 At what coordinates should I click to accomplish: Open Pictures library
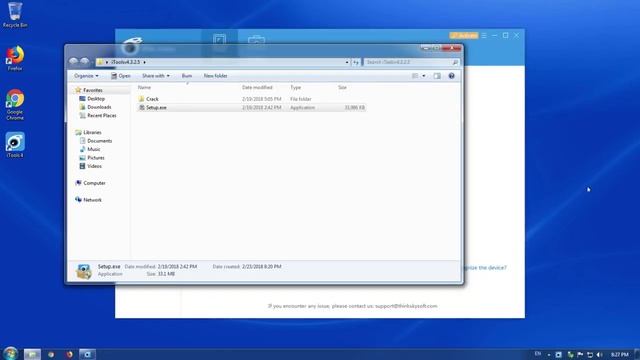pyautogui.click(x=96, y=158)
